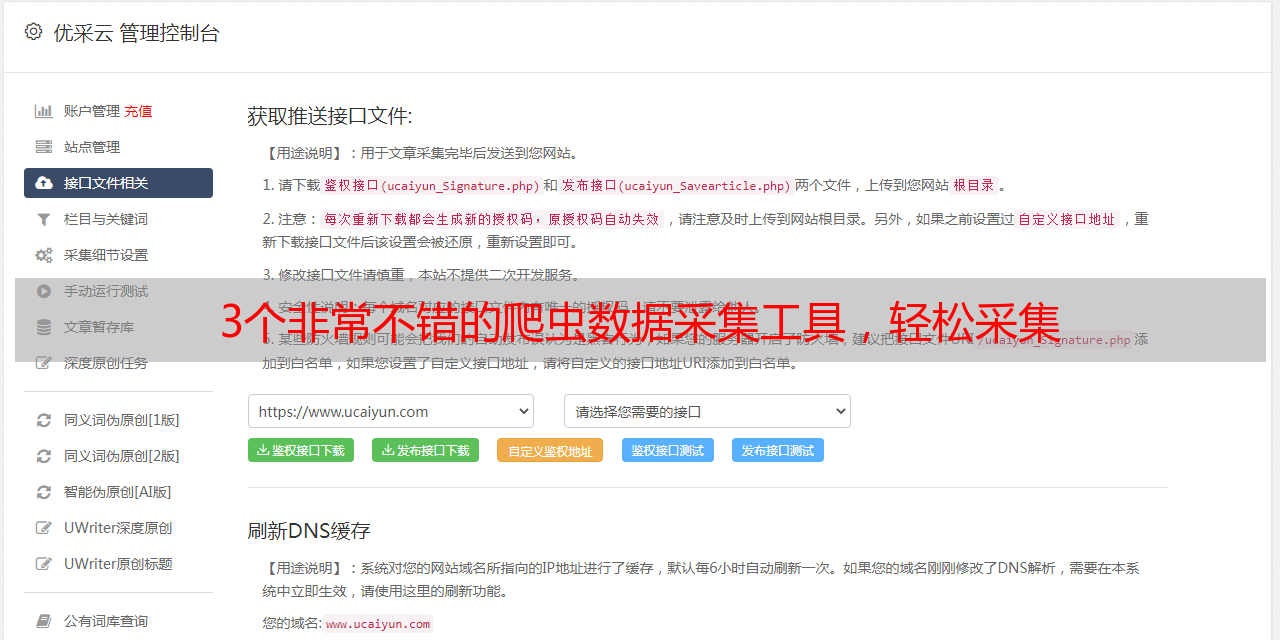Expand the https://www.ucaiyun.com site dropdown
1280x640 pixels.
[391, 411]
